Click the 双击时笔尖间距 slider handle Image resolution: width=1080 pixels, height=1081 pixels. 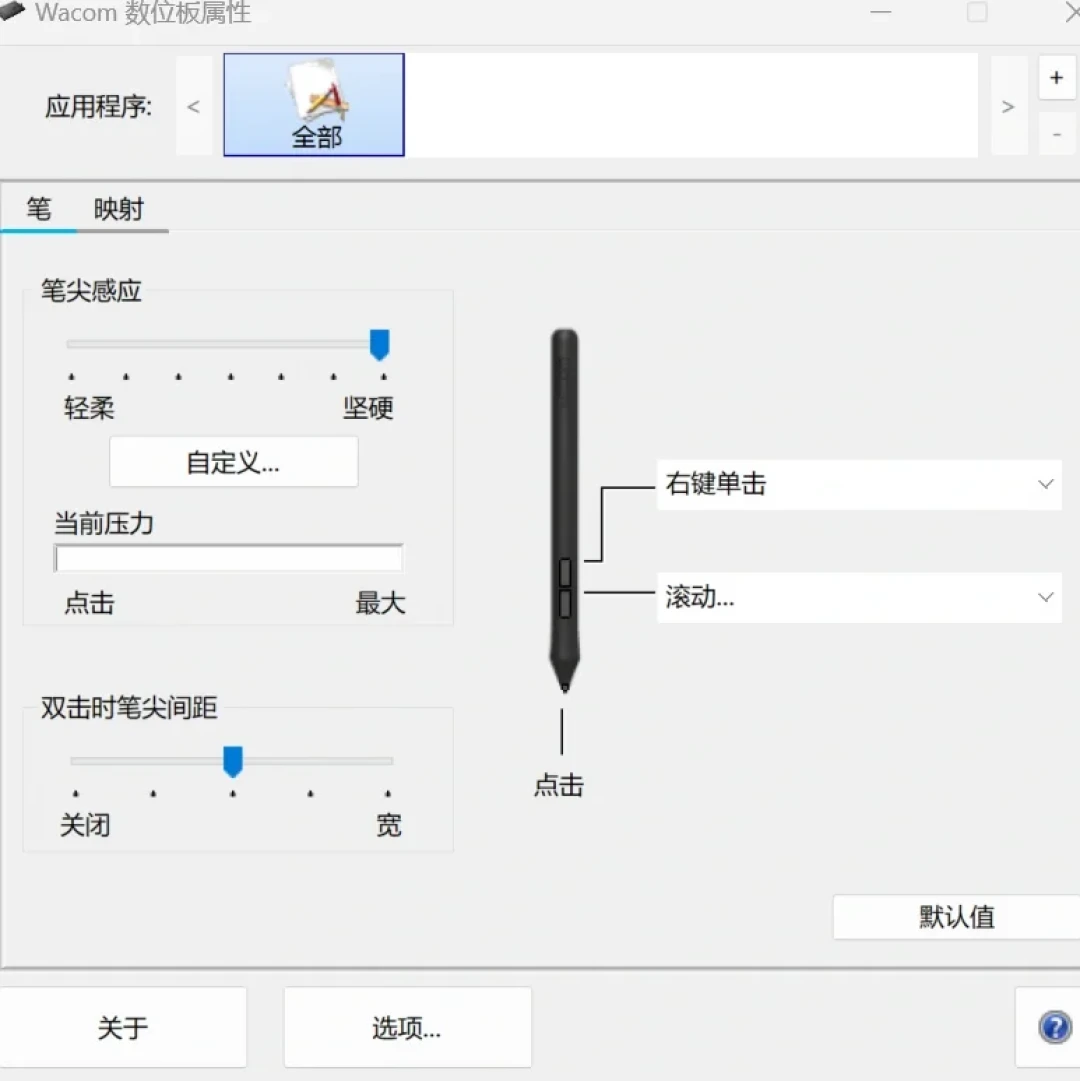pos(233,761)
